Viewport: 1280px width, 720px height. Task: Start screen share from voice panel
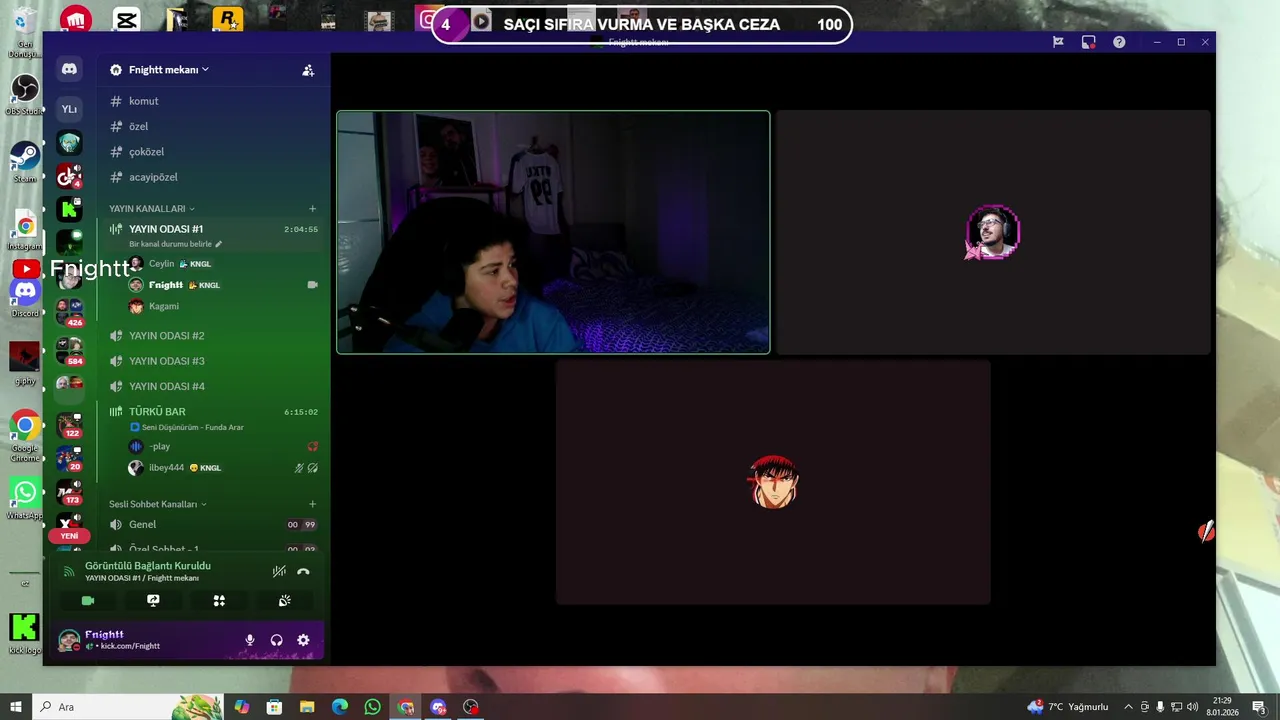(153, 600)
